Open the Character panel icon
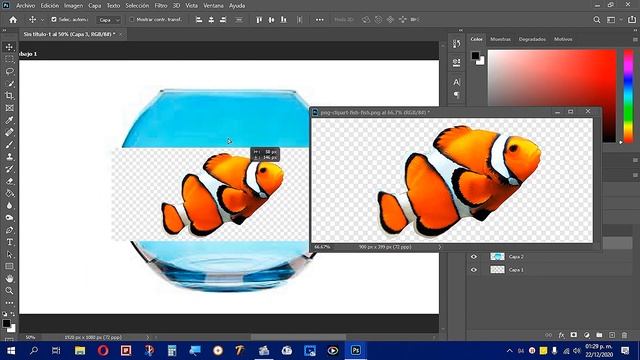640x360 pixels. 456,82
